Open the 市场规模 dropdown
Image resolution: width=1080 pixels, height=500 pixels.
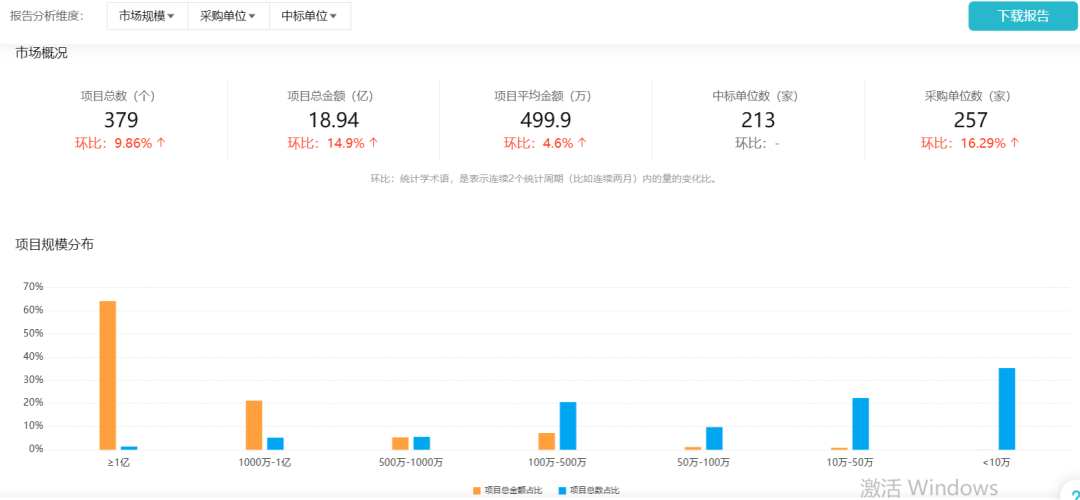[146, 16]
